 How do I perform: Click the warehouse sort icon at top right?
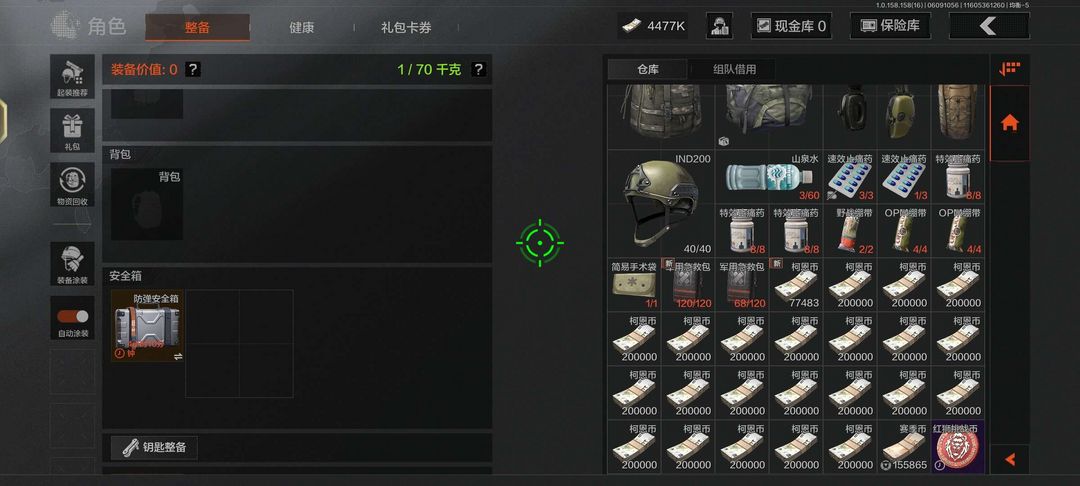point(1010,69)
